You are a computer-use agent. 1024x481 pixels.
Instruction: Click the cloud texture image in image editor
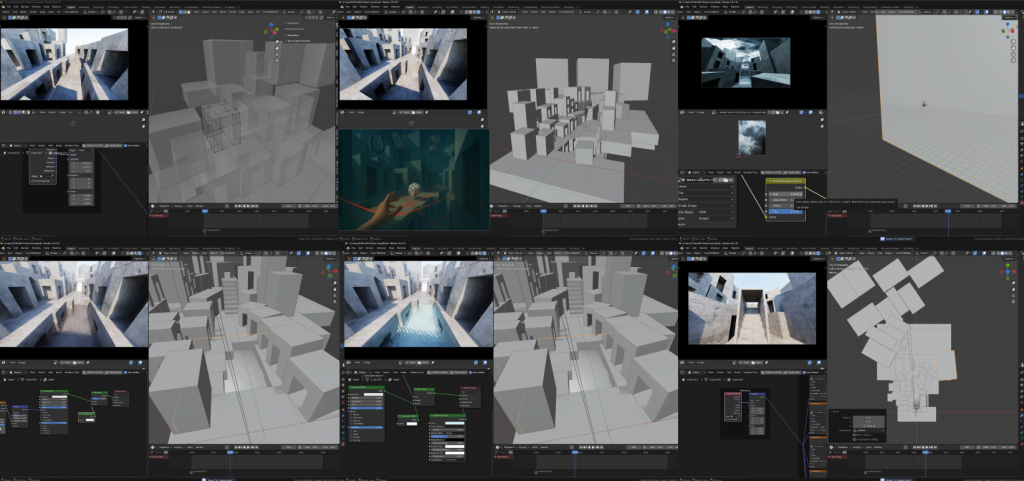click(752, 138)
